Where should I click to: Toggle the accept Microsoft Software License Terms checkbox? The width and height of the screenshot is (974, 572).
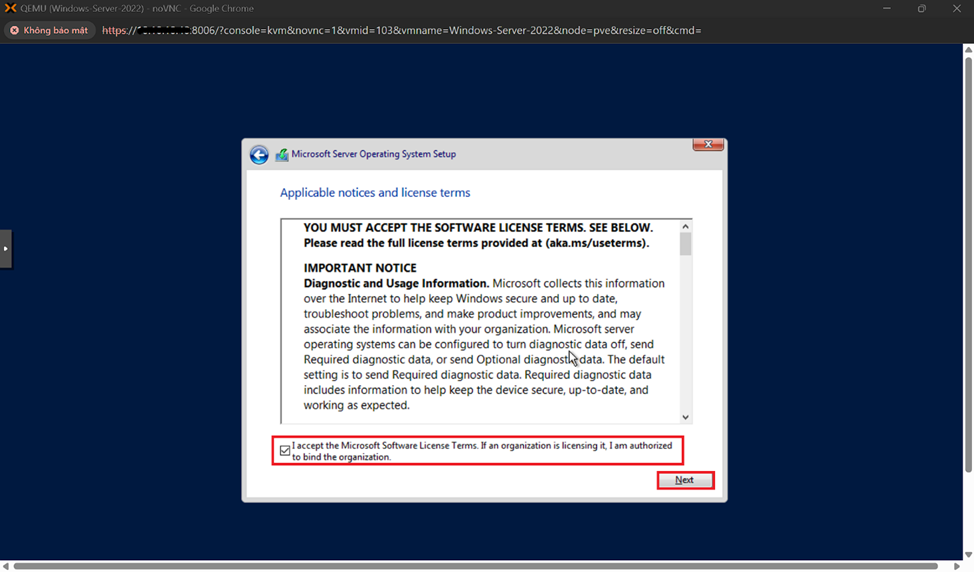coord(285,451)
